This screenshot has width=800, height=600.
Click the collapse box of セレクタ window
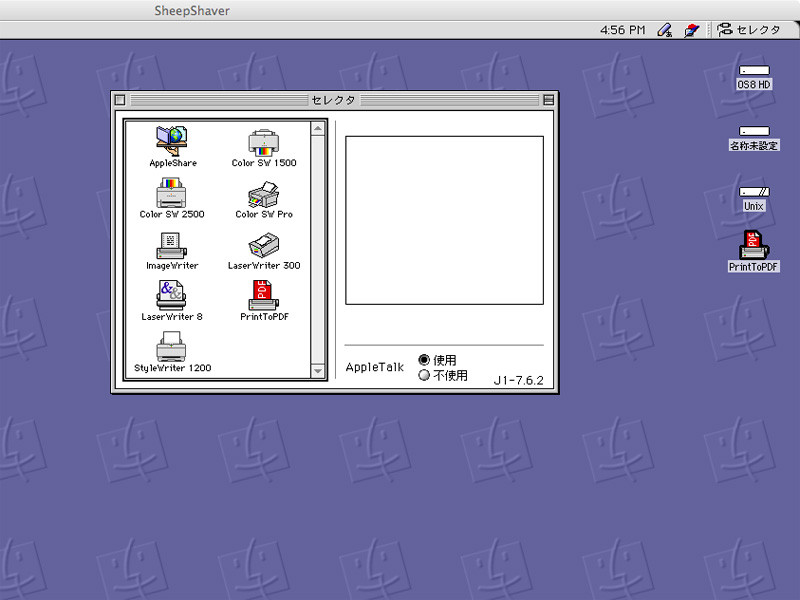548,100
